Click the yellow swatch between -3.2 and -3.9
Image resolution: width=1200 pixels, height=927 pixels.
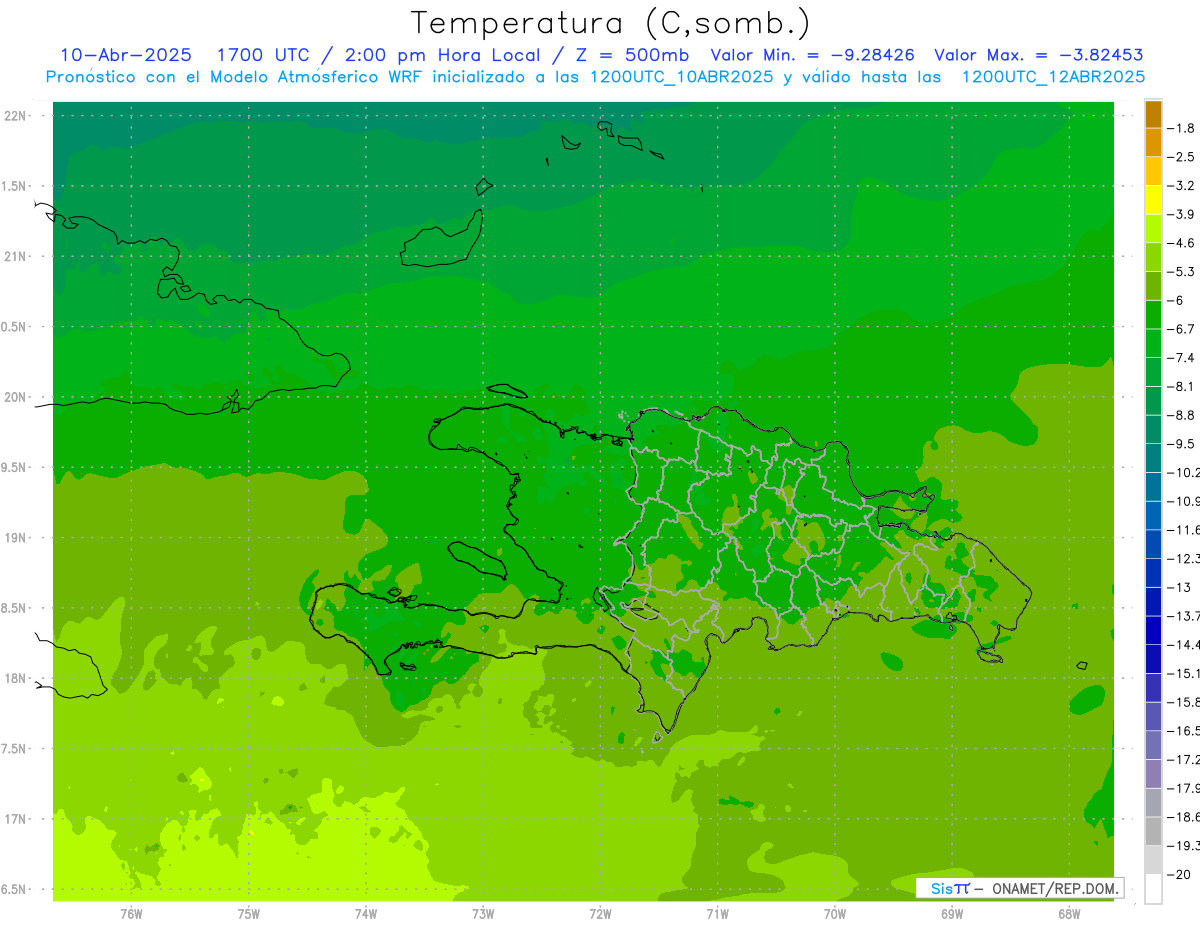coord(1153,200)
